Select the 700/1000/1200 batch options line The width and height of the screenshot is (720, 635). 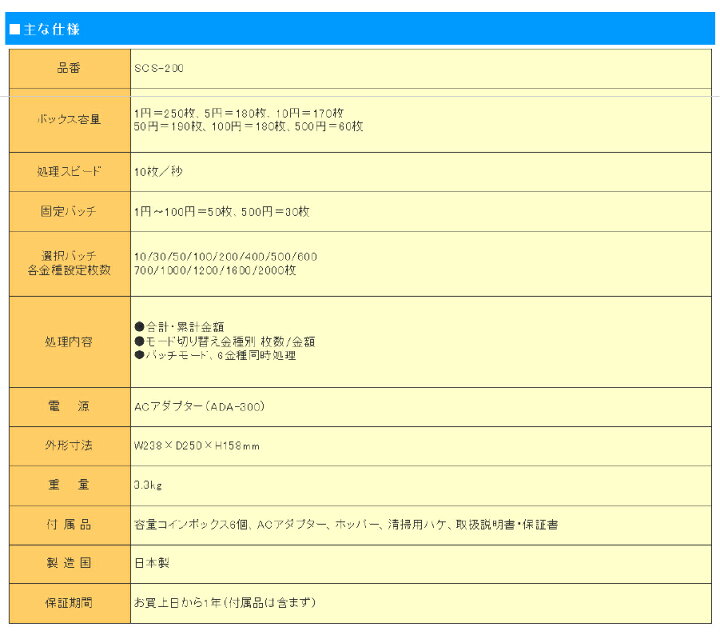pyautogui.click(x=215, y=270)
